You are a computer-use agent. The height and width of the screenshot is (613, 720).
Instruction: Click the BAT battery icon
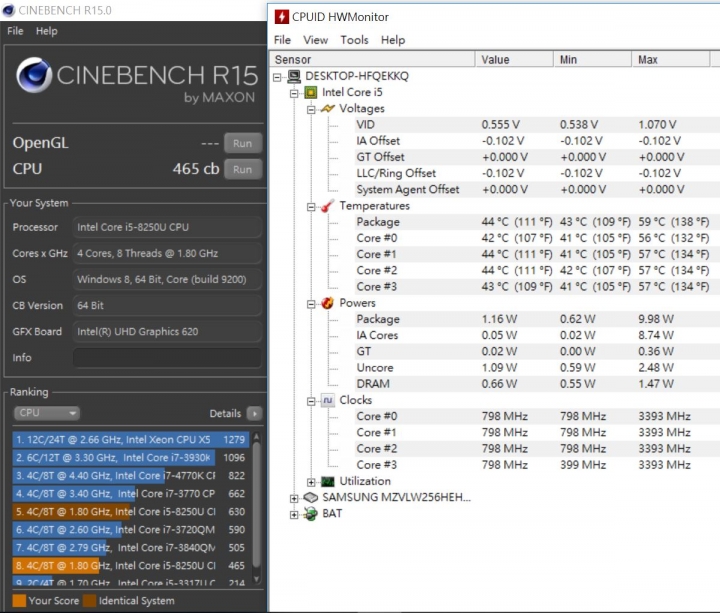coord(311,514)
